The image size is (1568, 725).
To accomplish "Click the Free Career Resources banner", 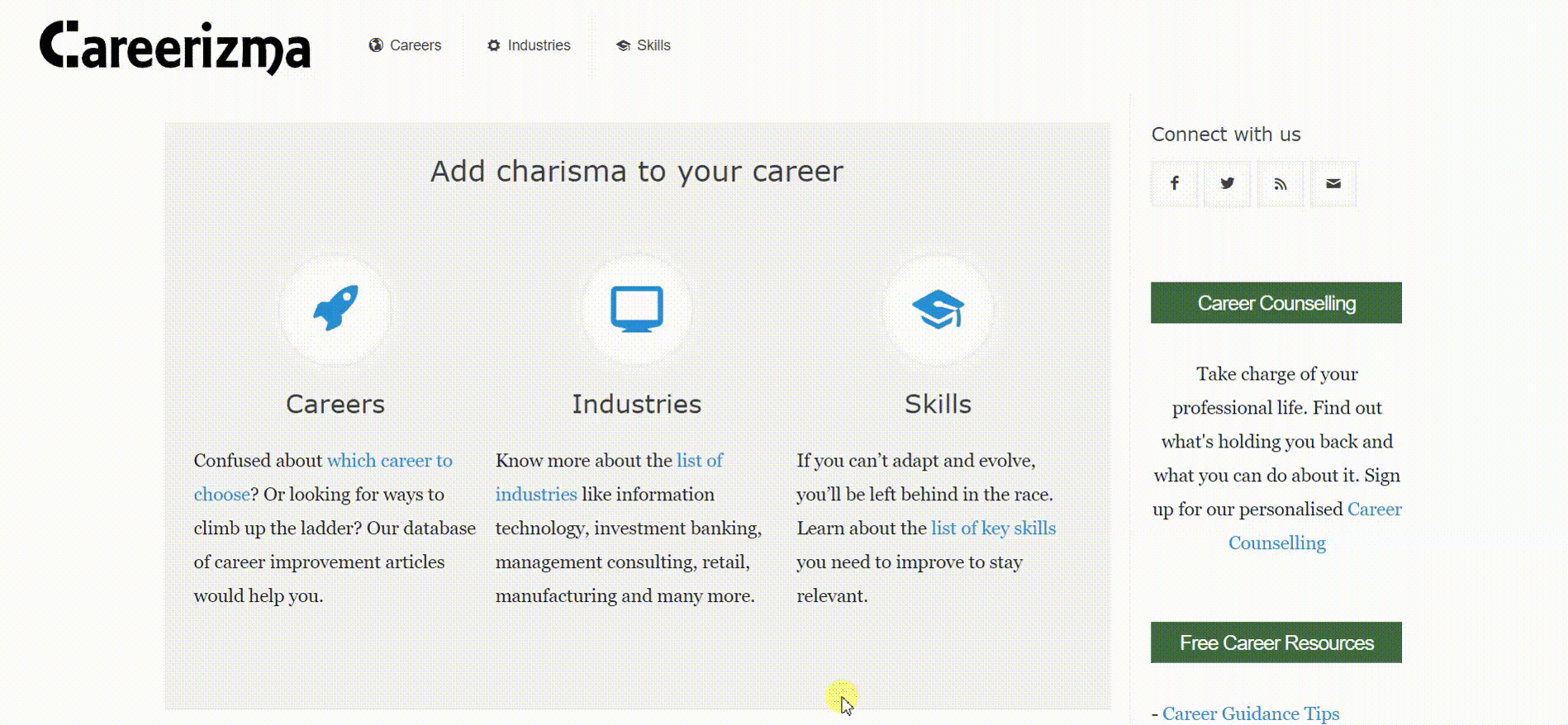I will click(x=1276, y=642).
